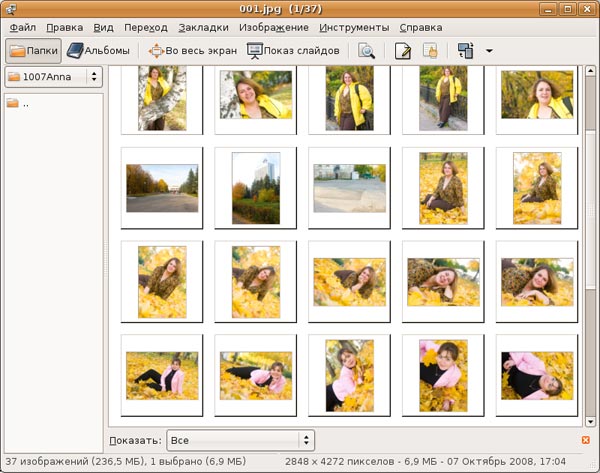
Task: Select last thumbnail in third row
Action: 537,282
